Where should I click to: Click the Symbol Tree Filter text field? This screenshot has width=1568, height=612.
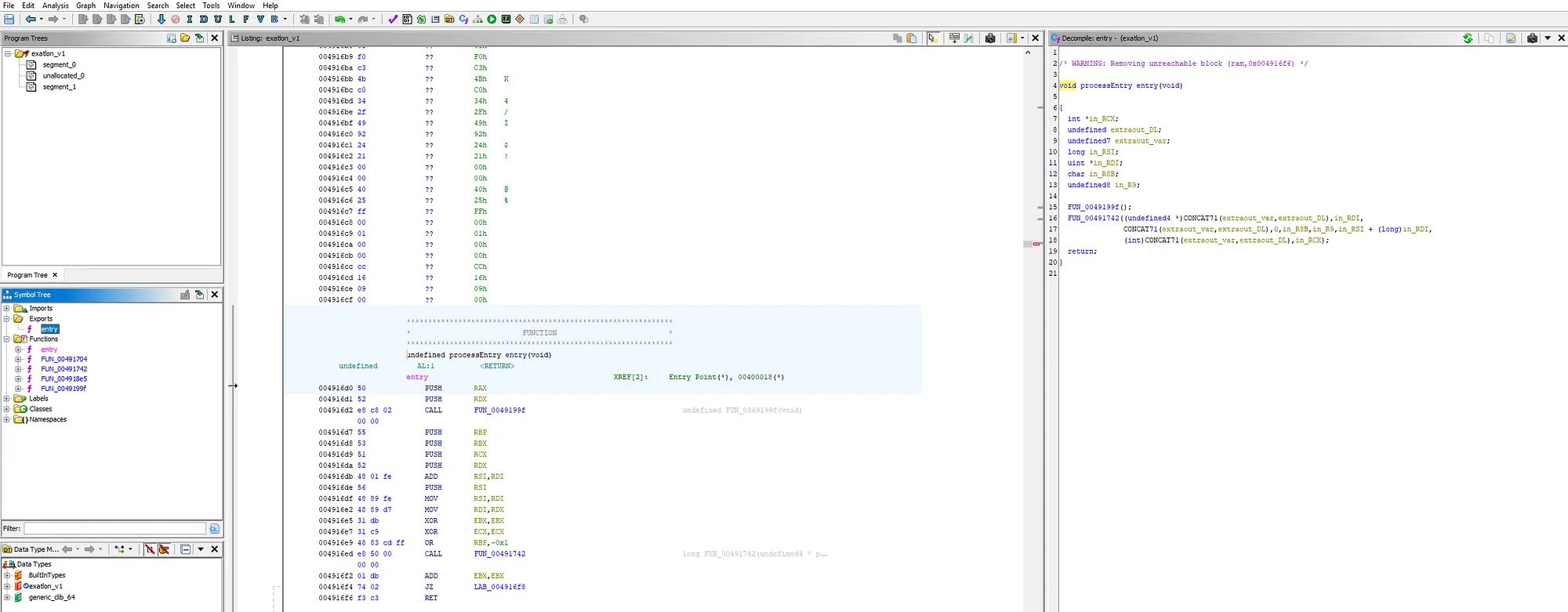pyautogui.click(x=114, y=529)
